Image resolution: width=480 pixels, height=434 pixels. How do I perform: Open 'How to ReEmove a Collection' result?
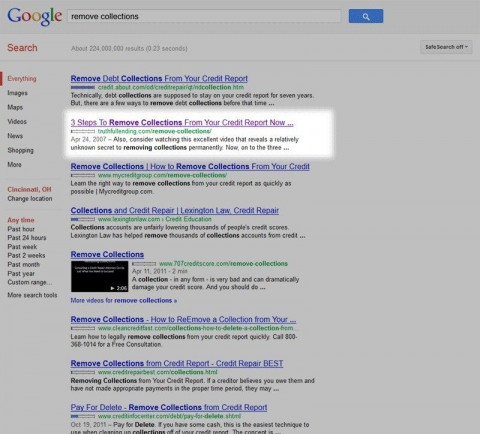click(x=183, y=319)
